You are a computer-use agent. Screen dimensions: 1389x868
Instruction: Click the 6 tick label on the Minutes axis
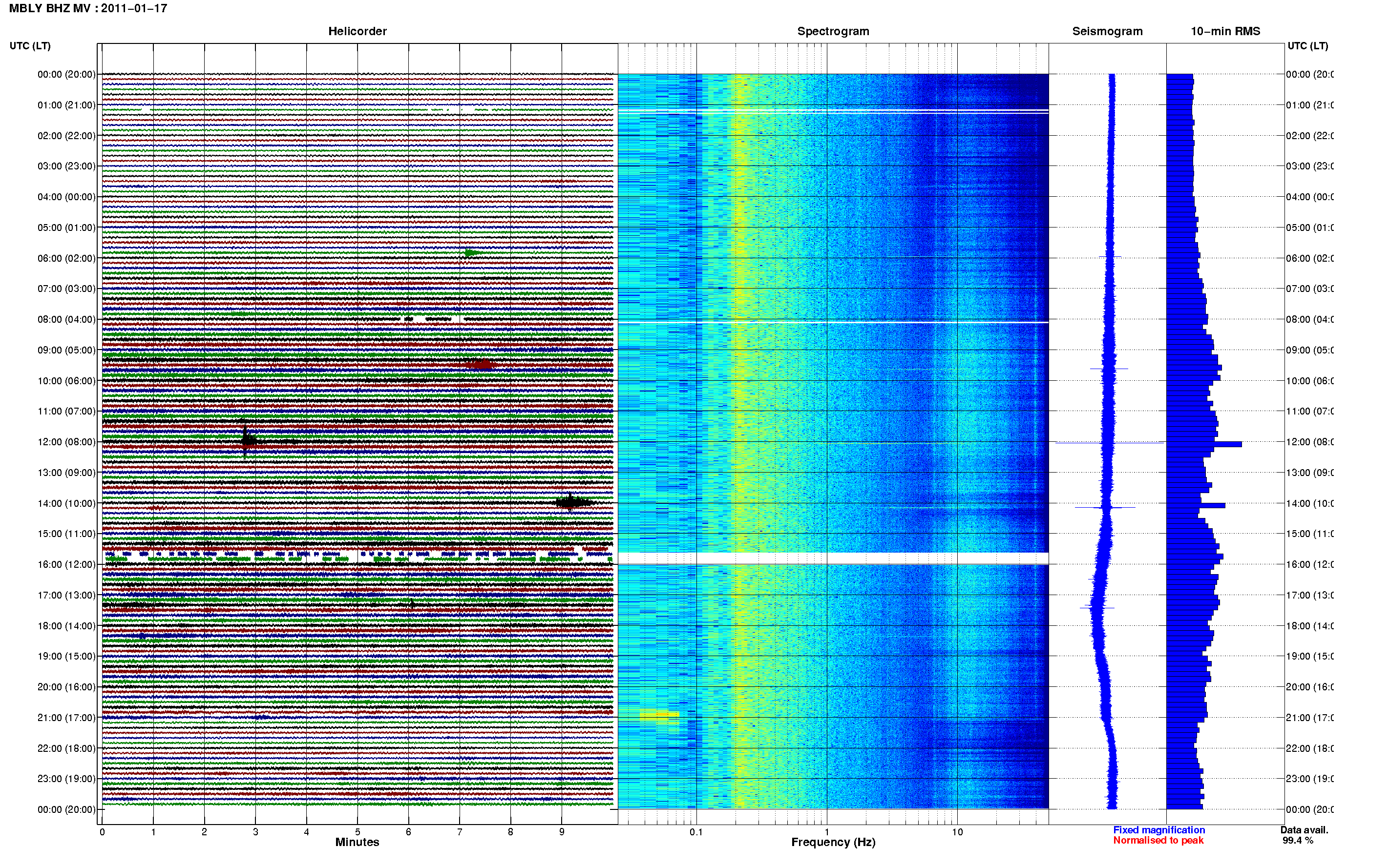tap(408, 832)
